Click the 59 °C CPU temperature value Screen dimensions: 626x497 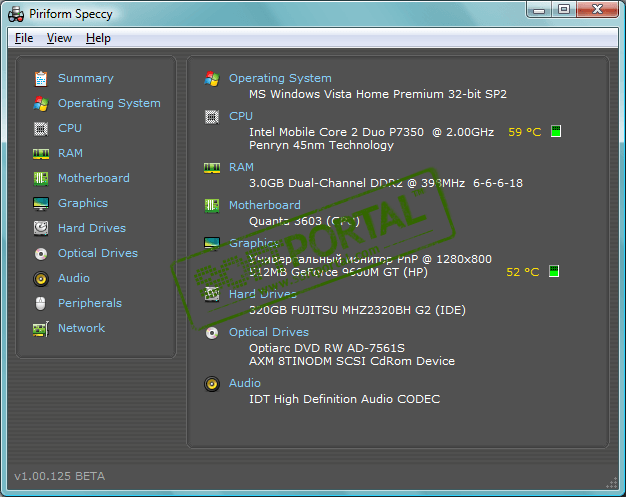pos(525,132)
